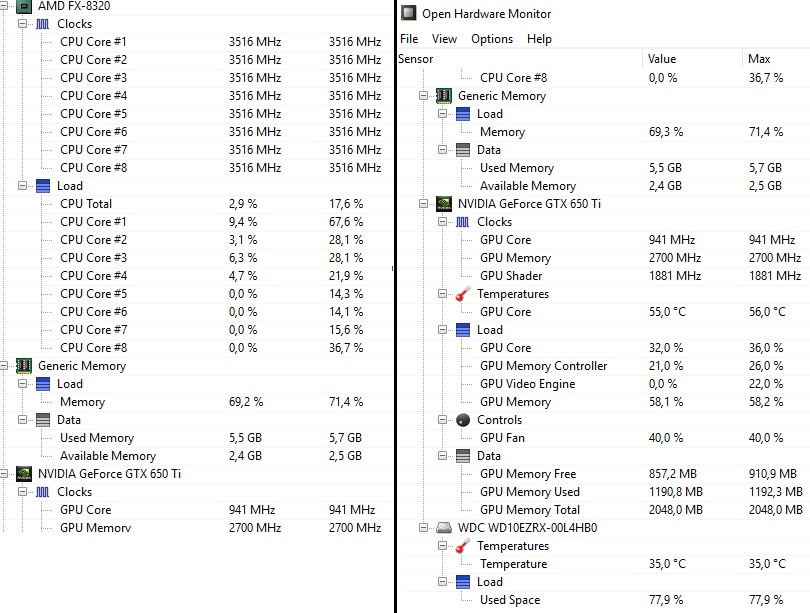Collapse the Temperatures group above GPU Core 55 °C
This screenshot has width=810, height=613.
click(x=442, y=294)
